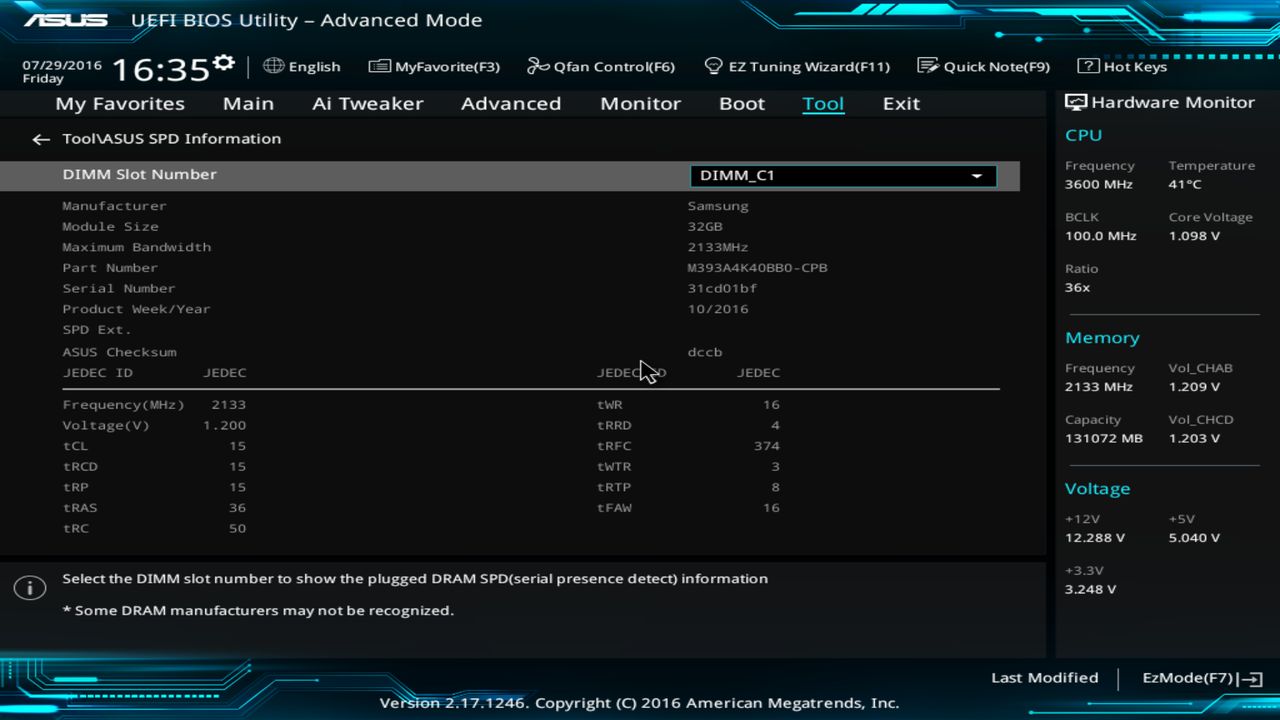
Task: Click the info circle icon near the hint
Action: [x=30, y=588]
